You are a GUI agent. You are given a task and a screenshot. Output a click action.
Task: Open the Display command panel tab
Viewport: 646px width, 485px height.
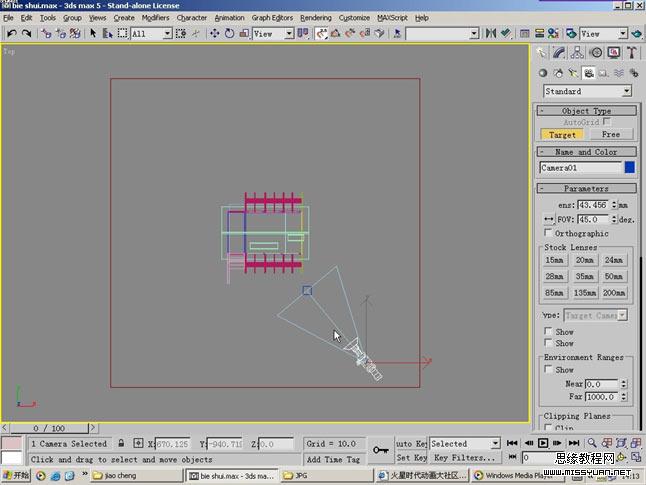[x=614, y=52]
